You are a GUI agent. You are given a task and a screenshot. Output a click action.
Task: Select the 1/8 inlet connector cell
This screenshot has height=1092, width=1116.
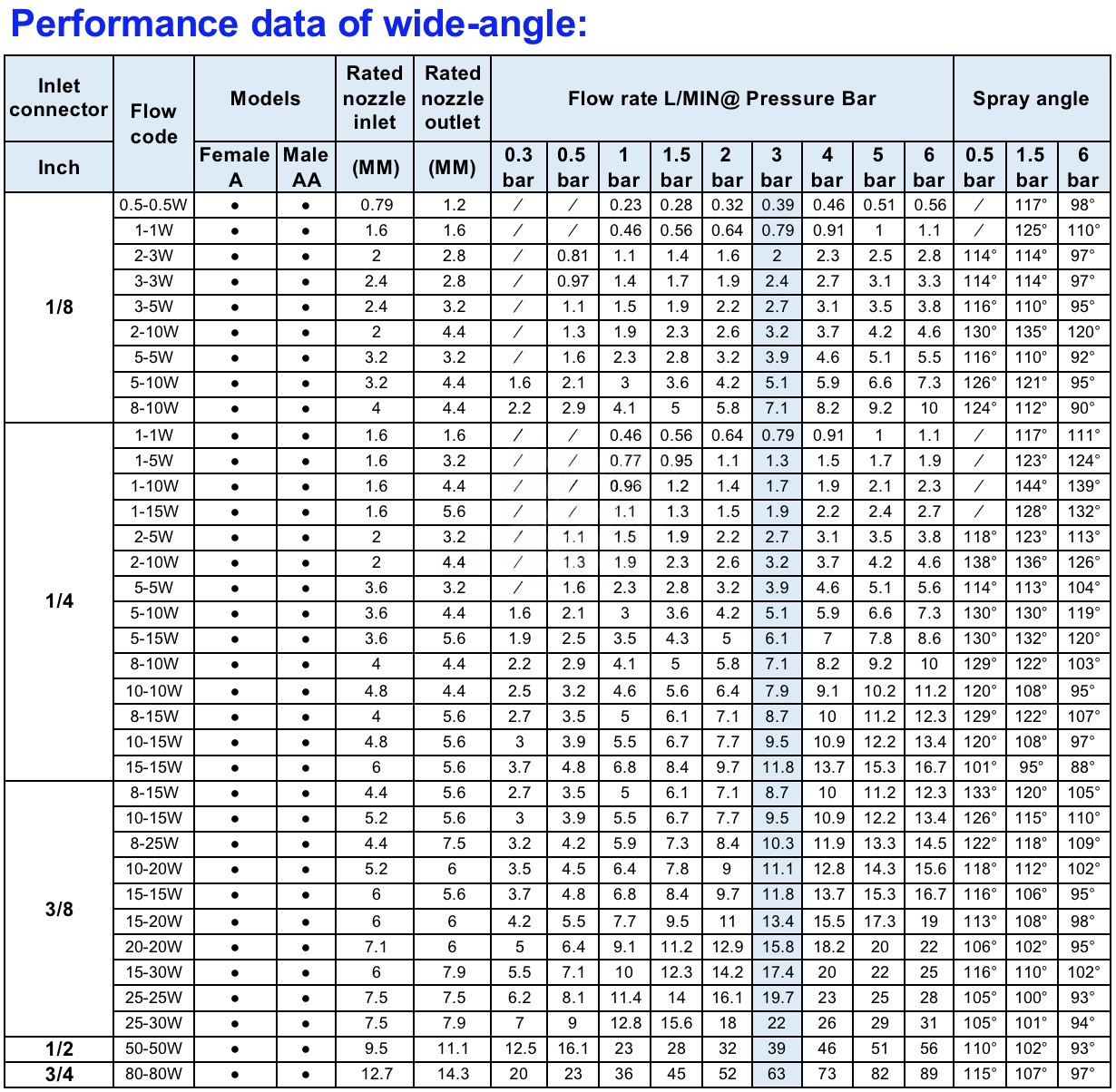coord(59,307)
